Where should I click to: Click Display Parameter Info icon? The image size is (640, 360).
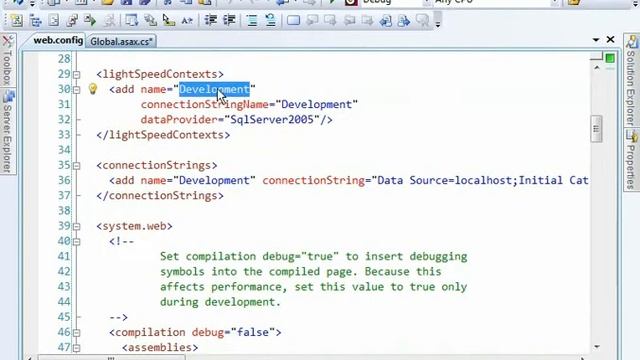click(151, 20)
